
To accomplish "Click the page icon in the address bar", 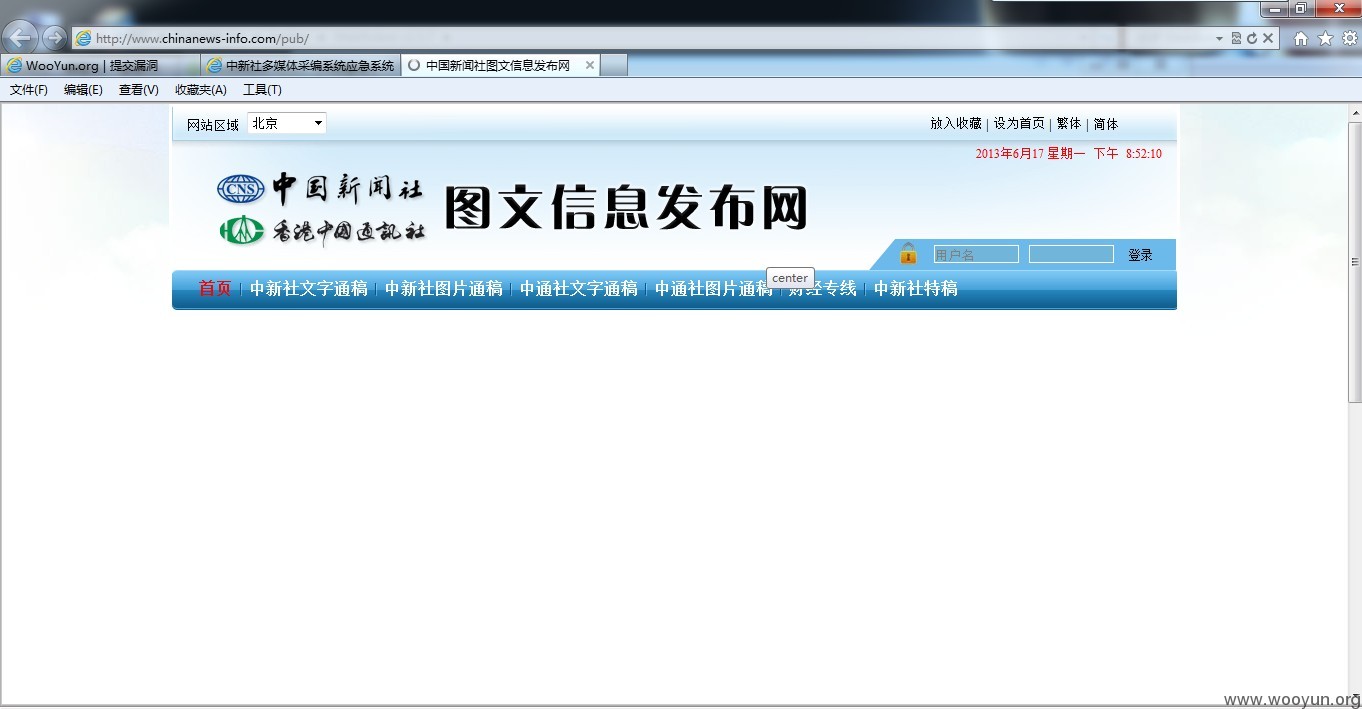I will tap(84, 38).
